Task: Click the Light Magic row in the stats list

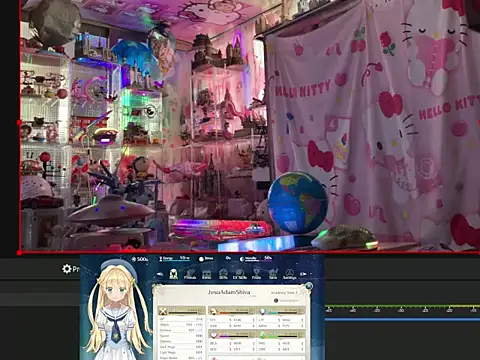Action: (x=181, y=352)
